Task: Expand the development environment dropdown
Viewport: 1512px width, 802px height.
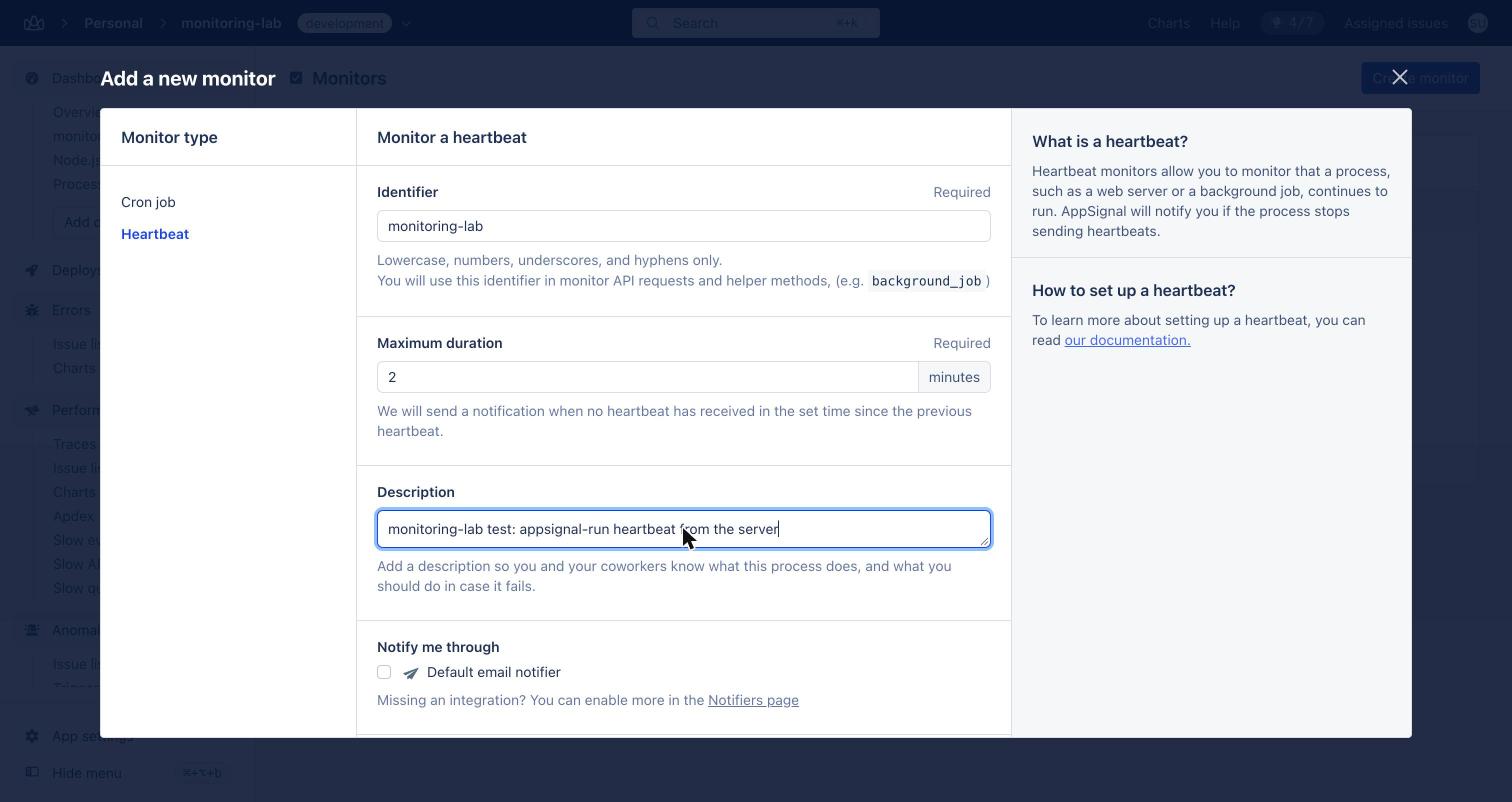Action: (406, 23)
